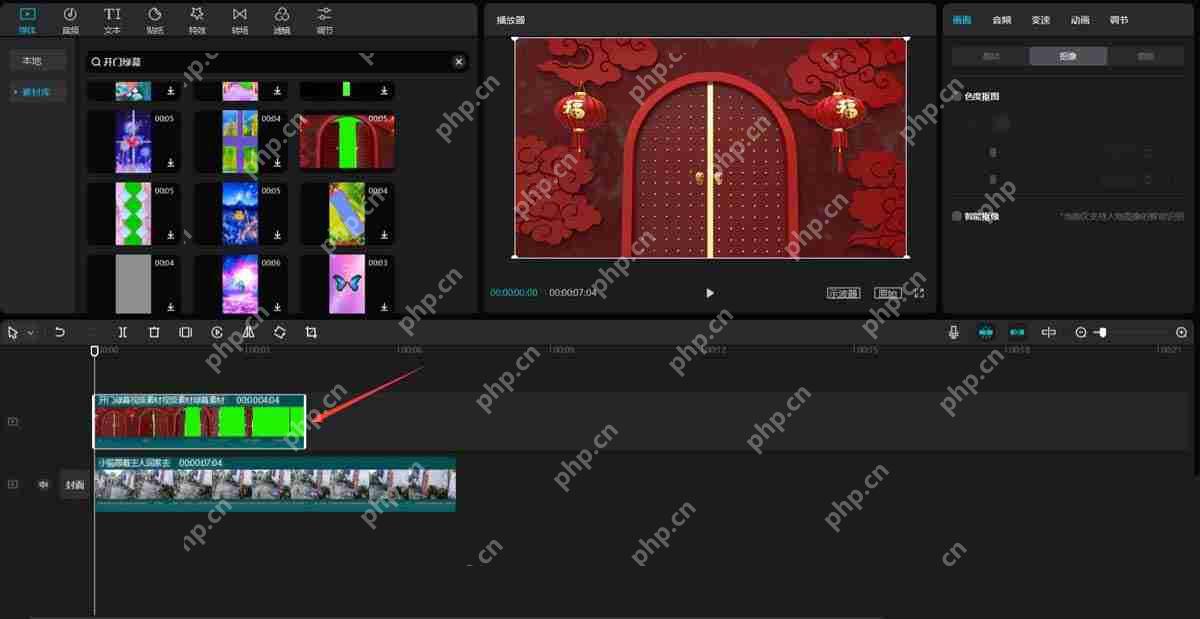1200x619 pixels.
Task: Clear the search box text
Action: 459,62
